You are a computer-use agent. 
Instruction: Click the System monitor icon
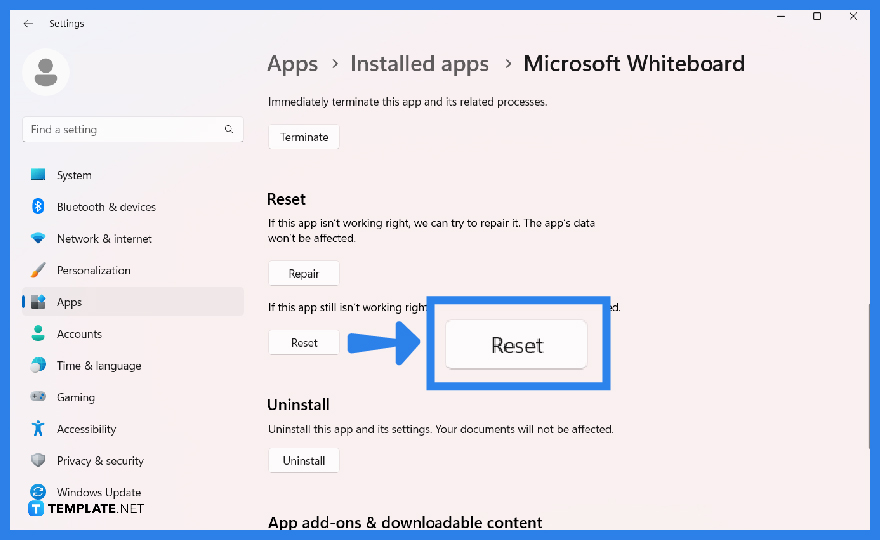(38, 175)
